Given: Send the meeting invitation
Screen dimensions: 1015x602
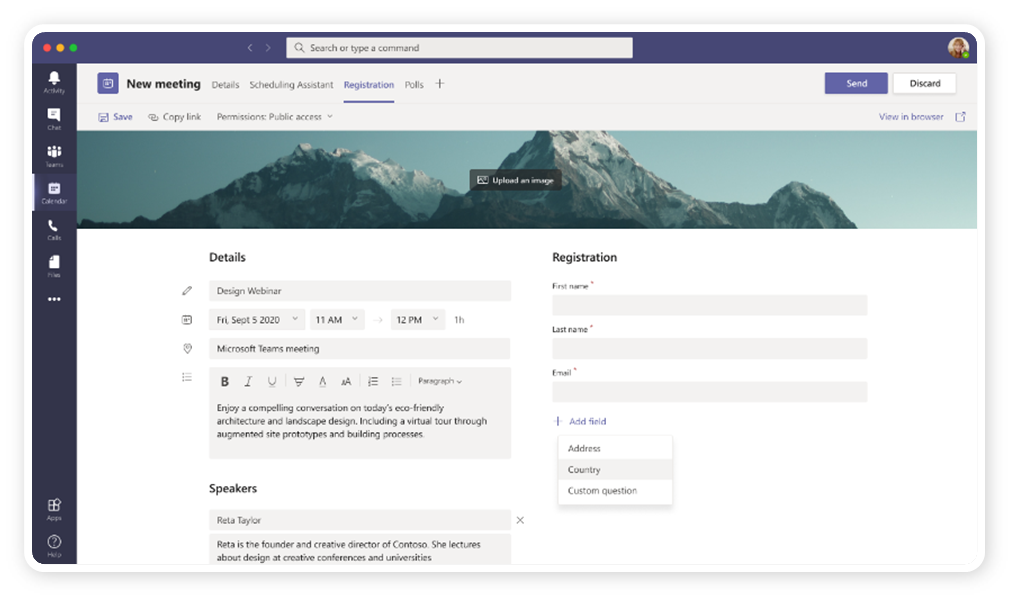Looking at the screenshot, I should pos(856,84).
